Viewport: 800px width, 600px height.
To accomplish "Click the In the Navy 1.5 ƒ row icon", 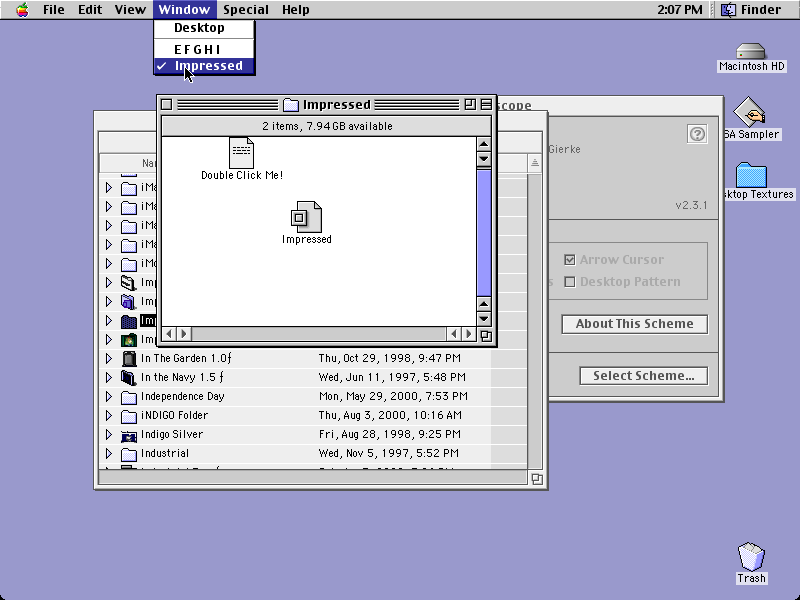I will [x=129, y=377].
